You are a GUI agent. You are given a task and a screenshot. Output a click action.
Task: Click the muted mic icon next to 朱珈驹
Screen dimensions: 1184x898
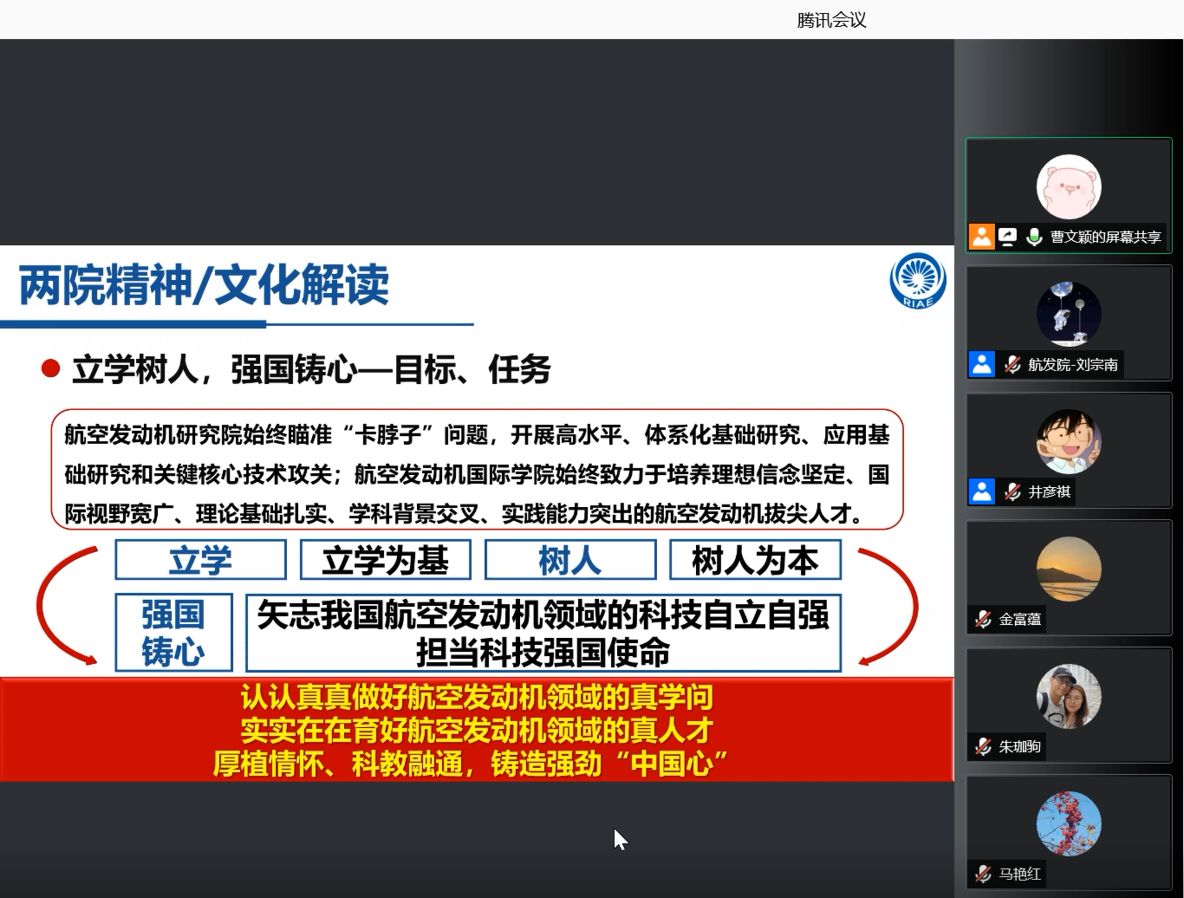983,746
